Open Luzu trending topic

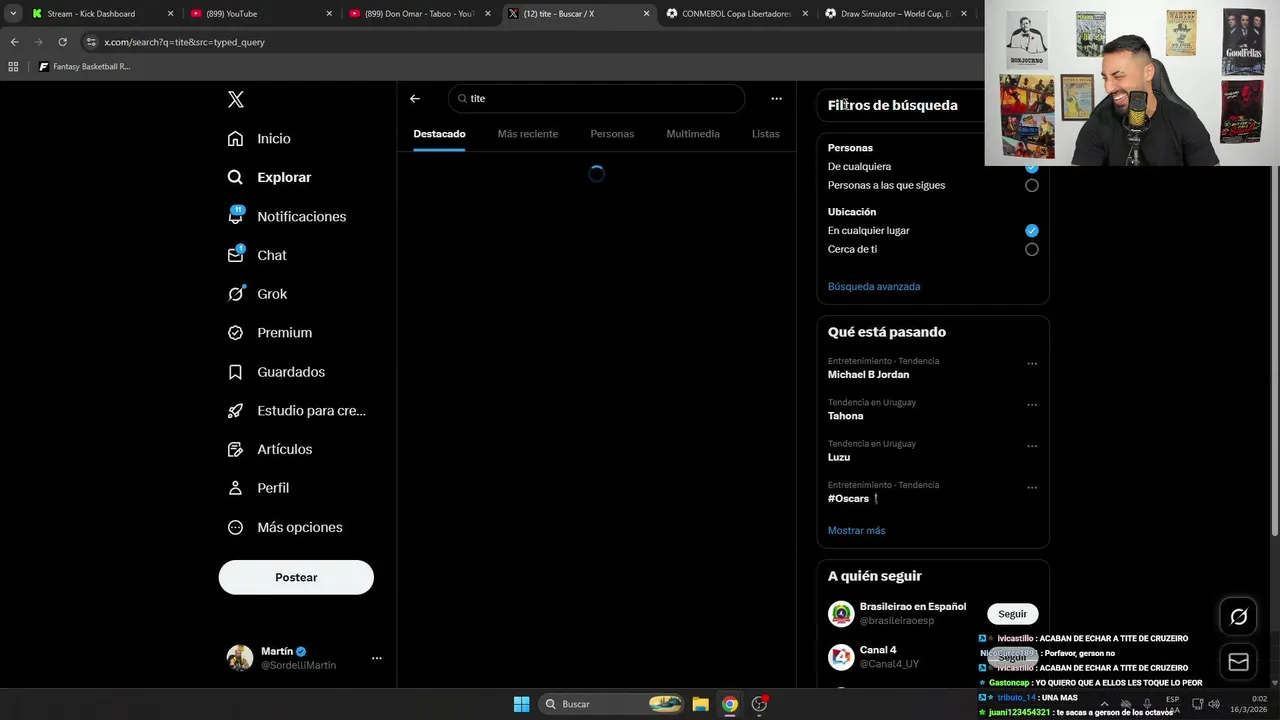839,457
